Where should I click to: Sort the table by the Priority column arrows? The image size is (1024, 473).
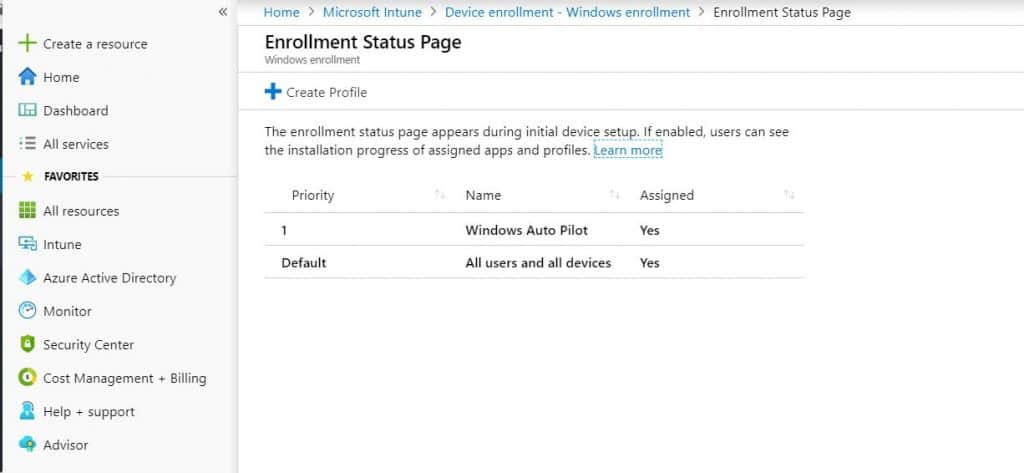[x=440, y=195]
